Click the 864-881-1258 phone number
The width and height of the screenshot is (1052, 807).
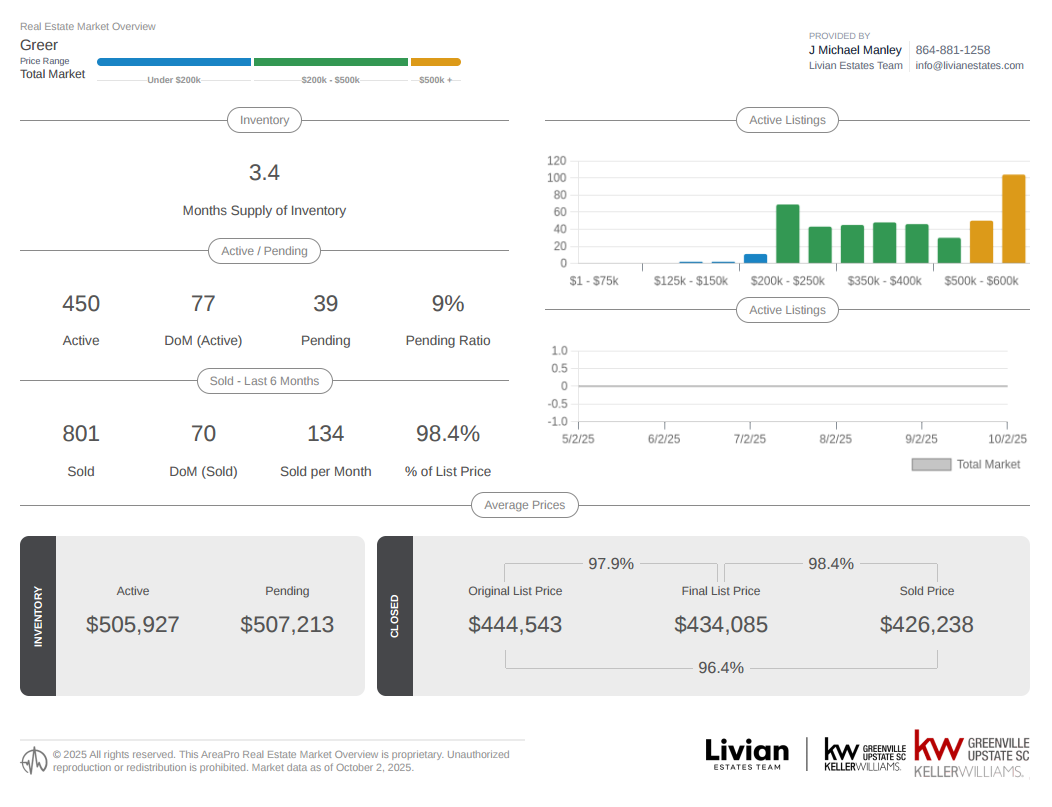[952, 50]
